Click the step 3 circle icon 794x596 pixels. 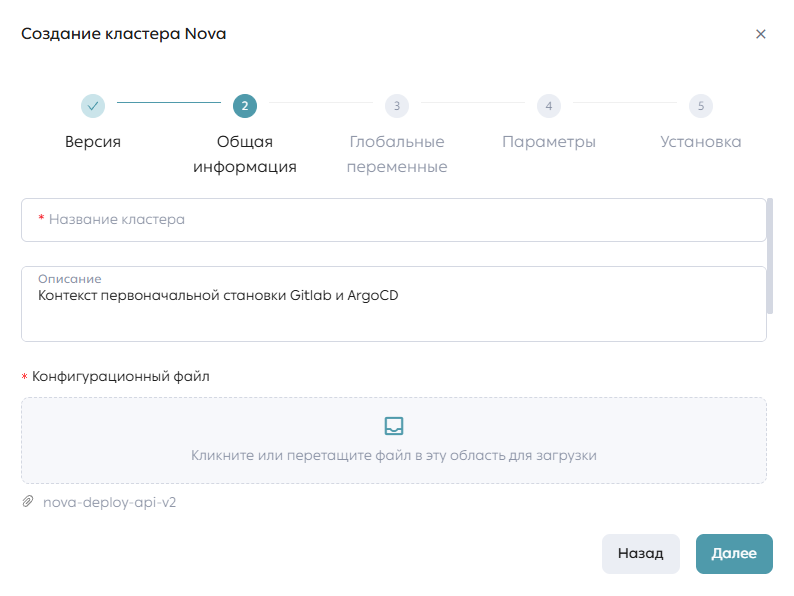point(396,106)
